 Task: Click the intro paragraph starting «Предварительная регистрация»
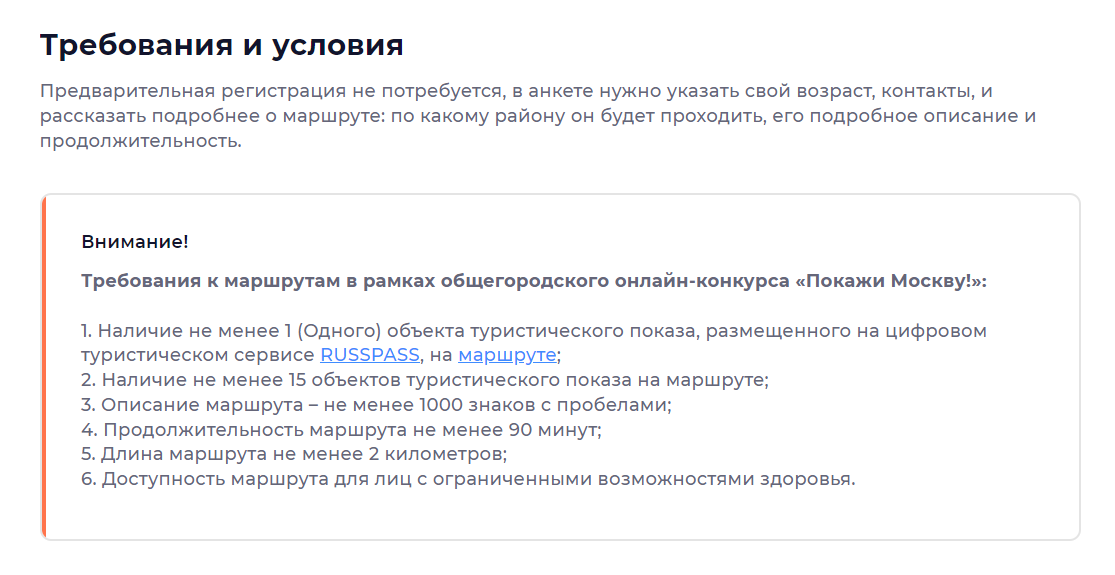tap(538, 116)
